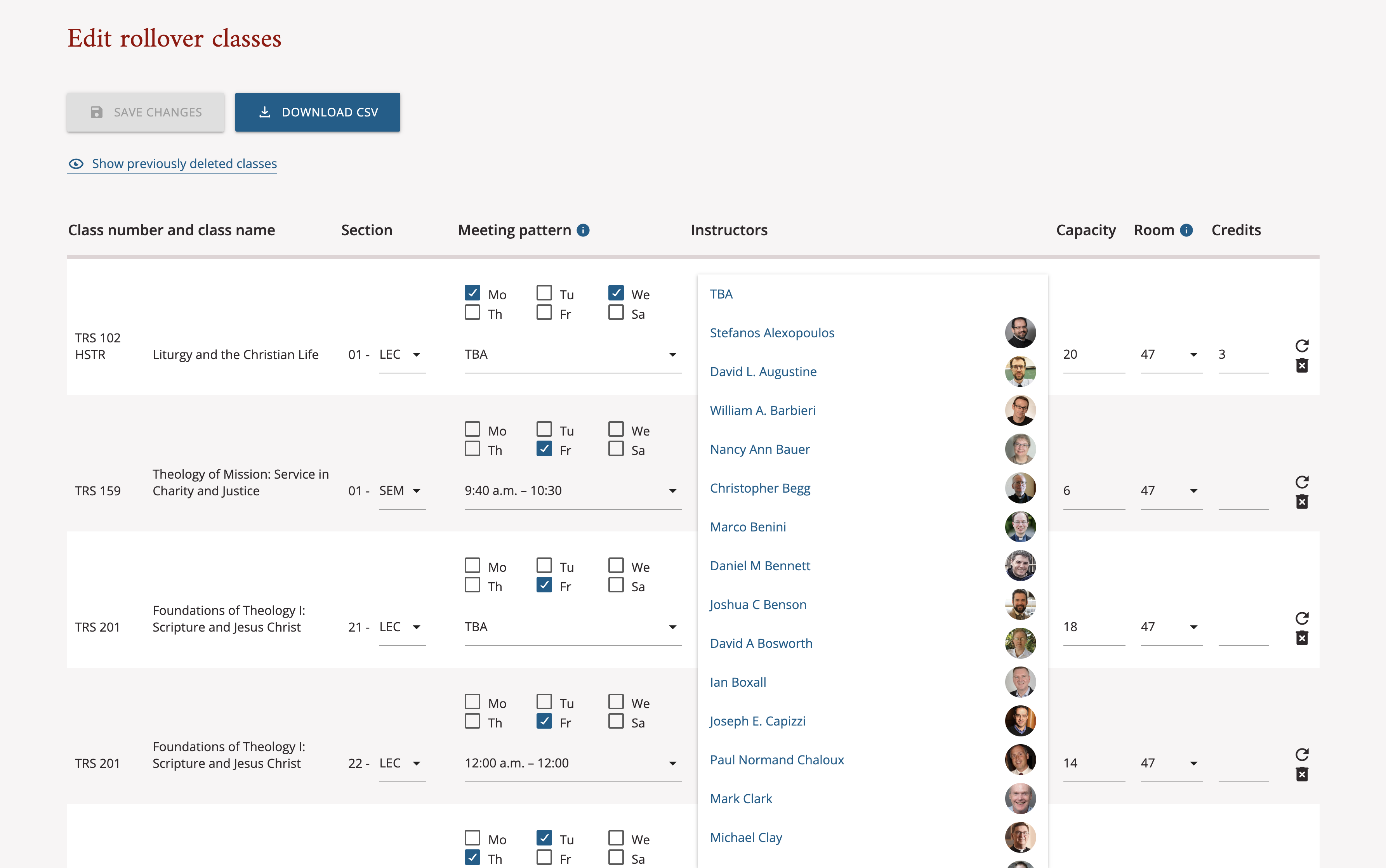Select Ian Boxall as instructor
Image resolution: width=1386 pixels, height=868 pixels.
point(872,682)
